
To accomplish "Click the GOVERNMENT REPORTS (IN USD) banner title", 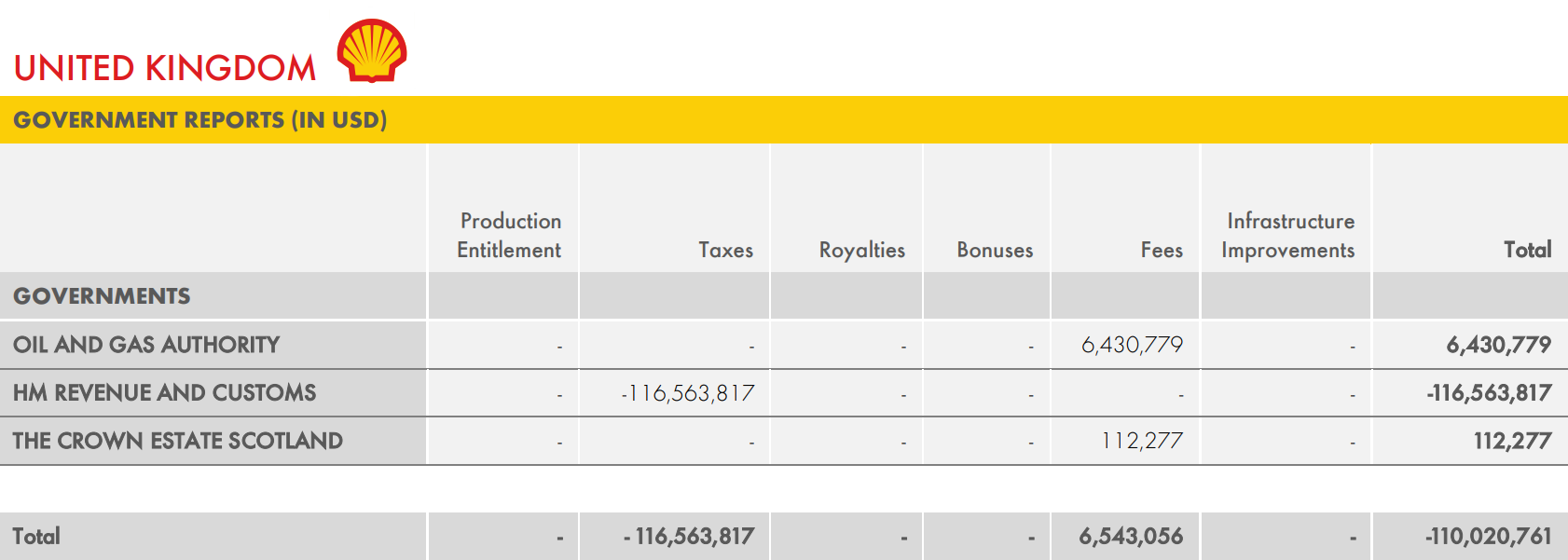I will point(200,120).
